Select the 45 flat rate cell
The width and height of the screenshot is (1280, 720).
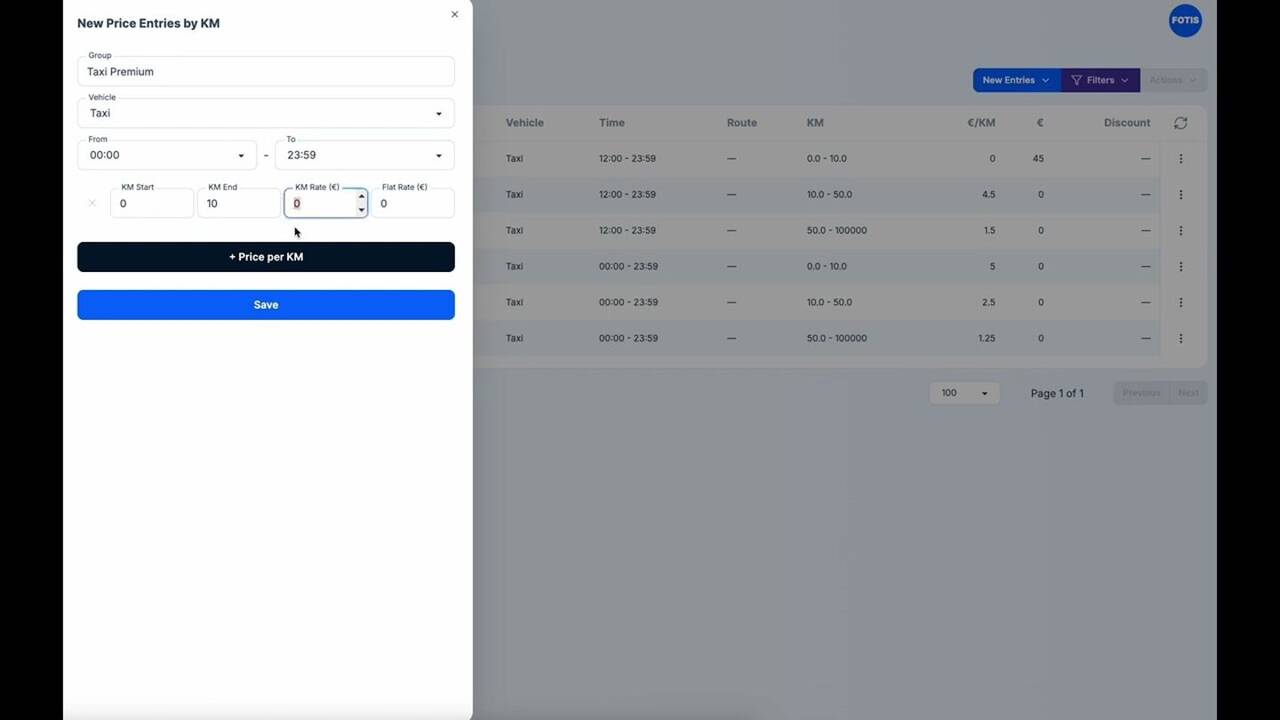click(x=1039, y=158)
